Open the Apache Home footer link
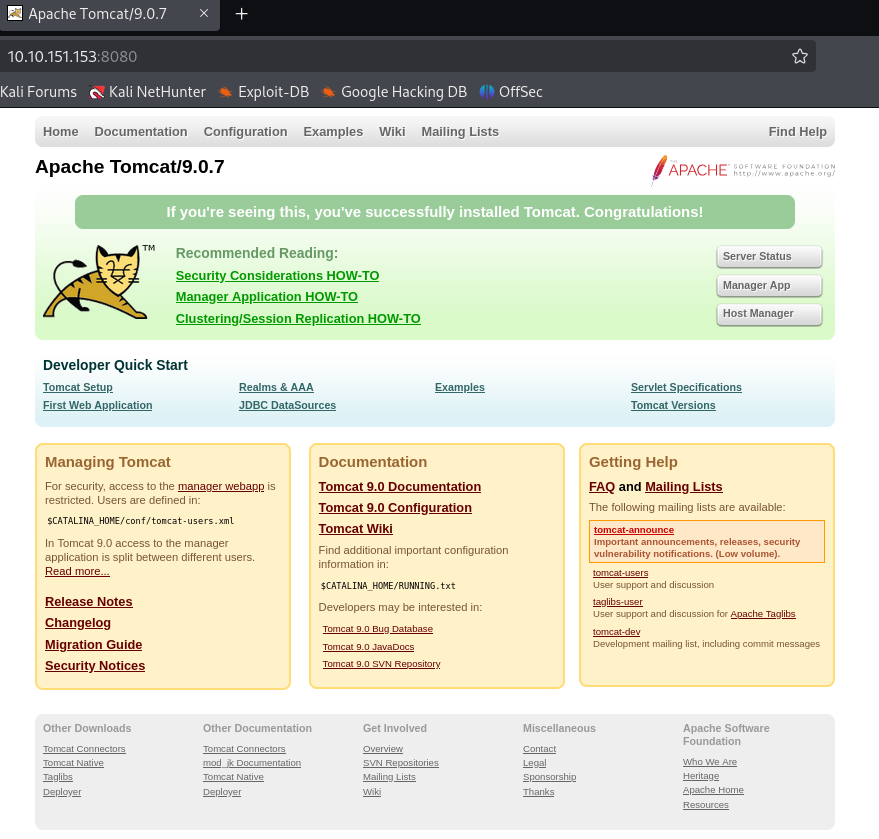This screenshot has height=839, width=879. 713,790
